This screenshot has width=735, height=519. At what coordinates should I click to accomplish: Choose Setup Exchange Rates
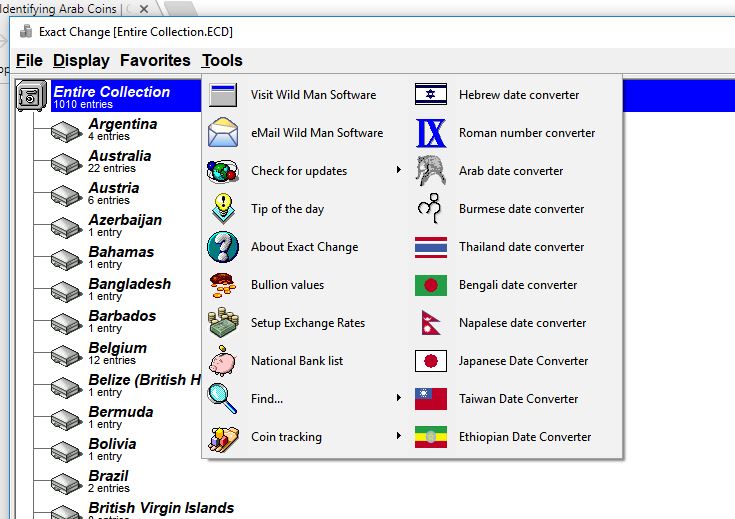click(308, 323)
